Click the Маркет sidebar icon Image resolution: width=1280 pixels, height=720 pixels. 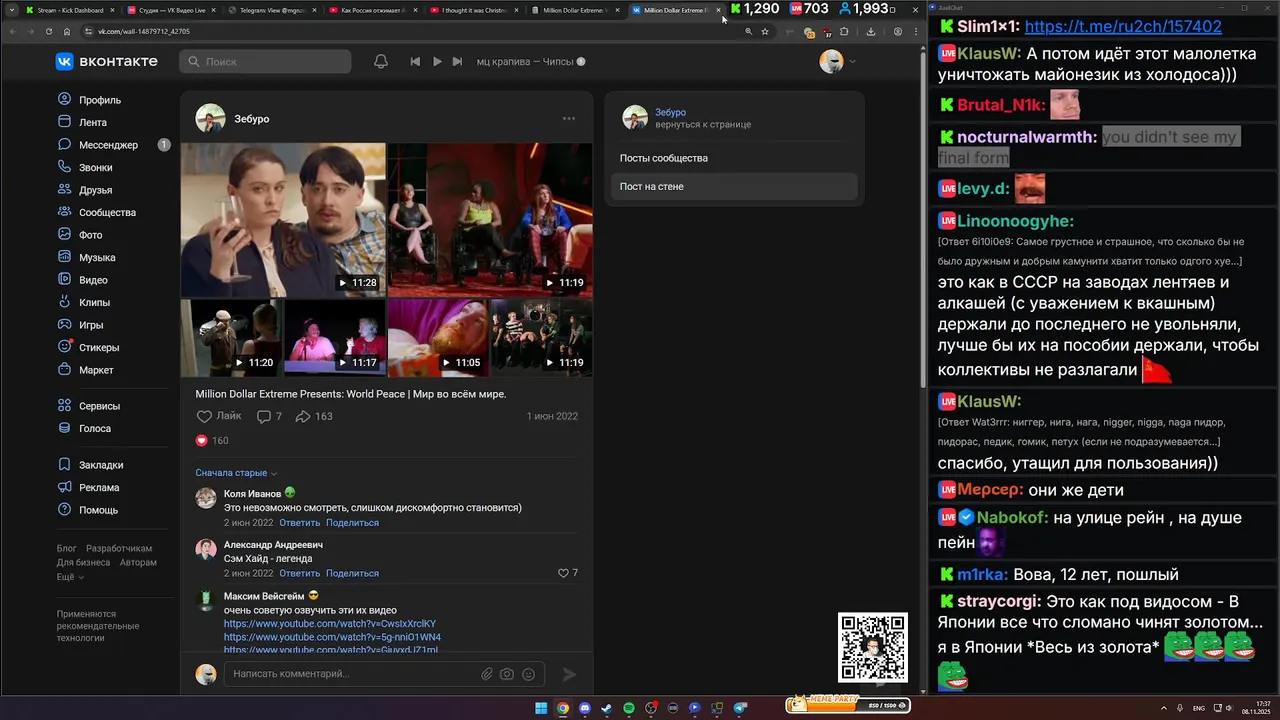point(65,370)
